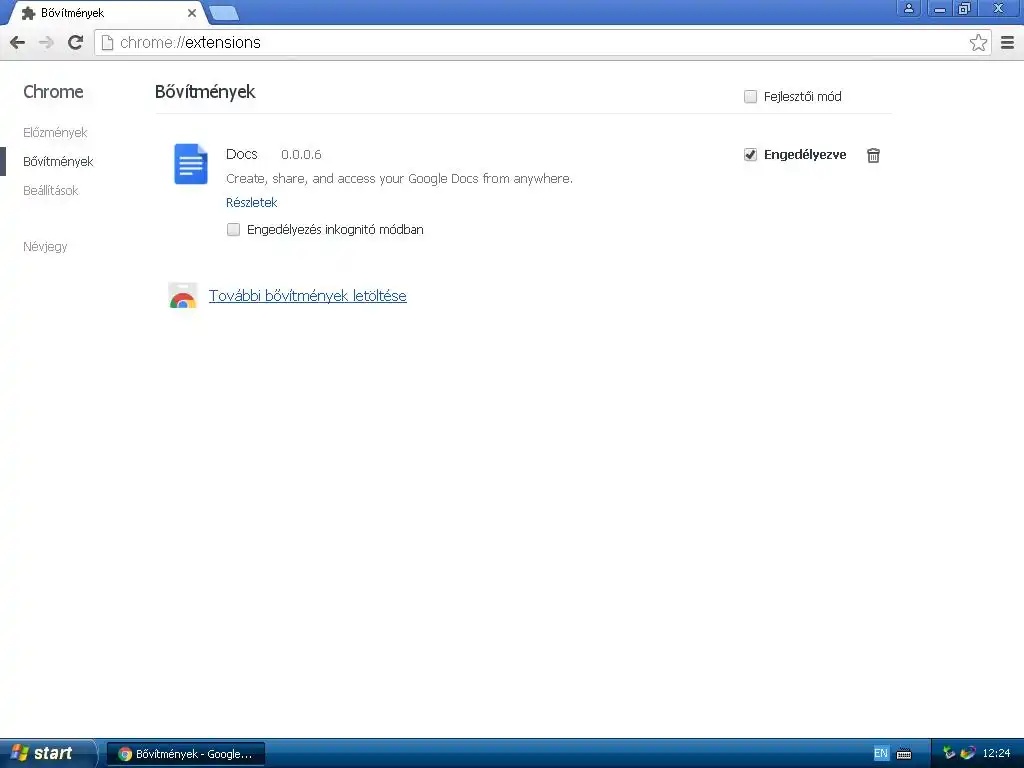Select Bővítmények in the sidebar

tap(58, 161)
